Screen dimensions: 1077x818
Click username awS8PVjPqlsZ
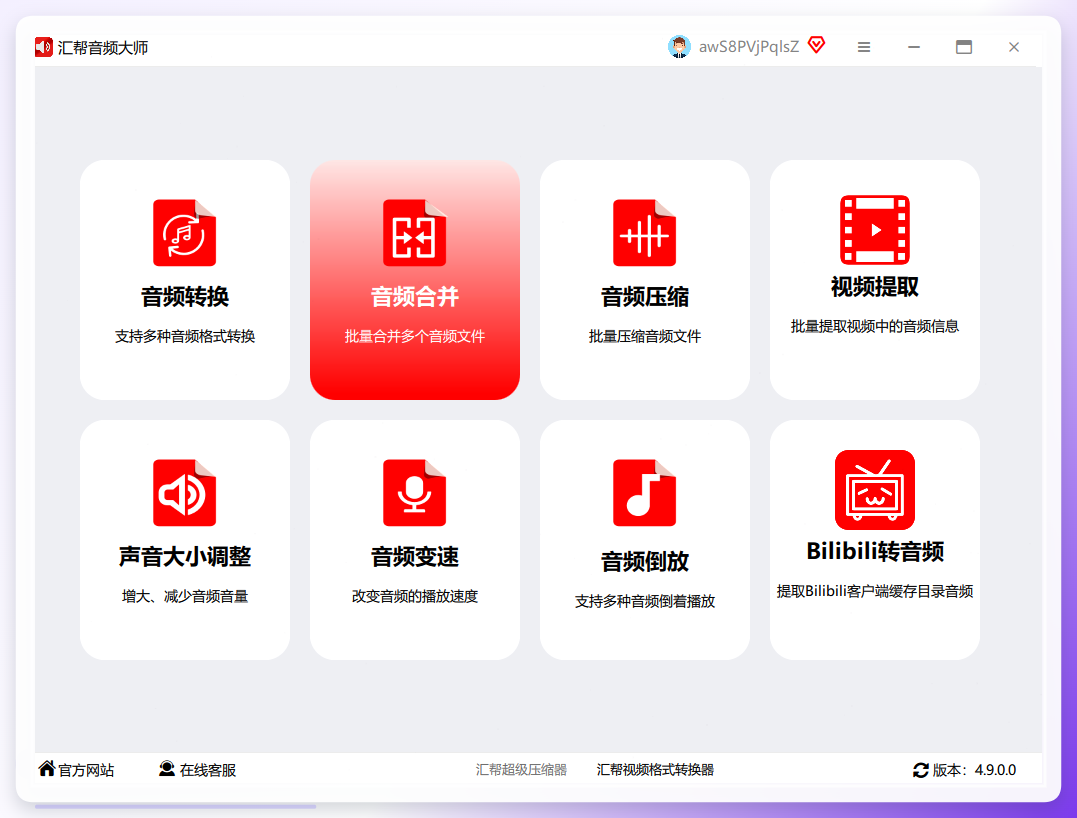click(x=749, y=47)
